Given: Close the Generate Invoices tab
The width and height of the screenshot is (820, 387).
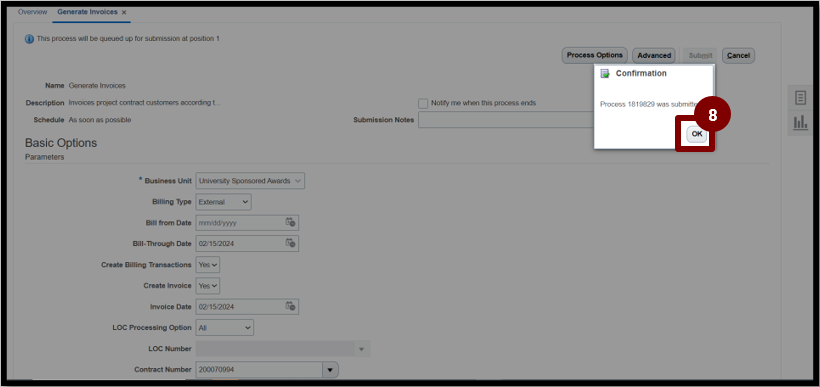Looking at the screenshot, I should tap(124, 12).
